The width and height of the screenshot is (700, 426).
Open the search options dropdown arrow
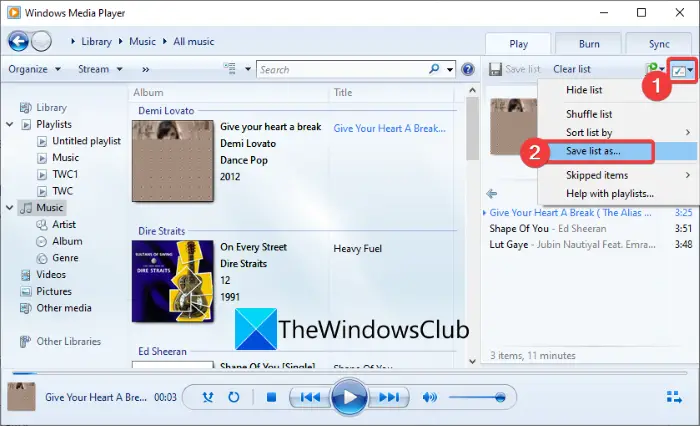point(450,70)
